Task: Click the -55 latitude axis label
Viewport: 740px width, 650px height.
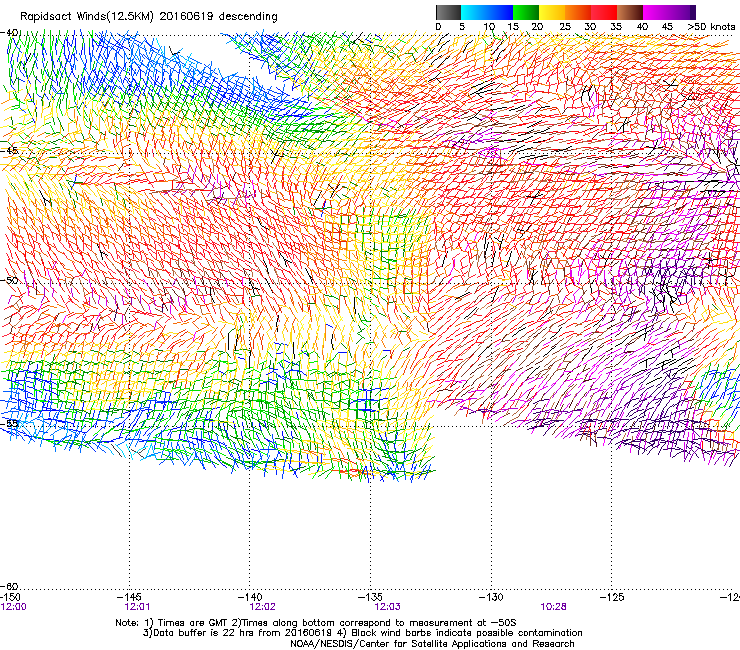Action: tap(9, 423)
